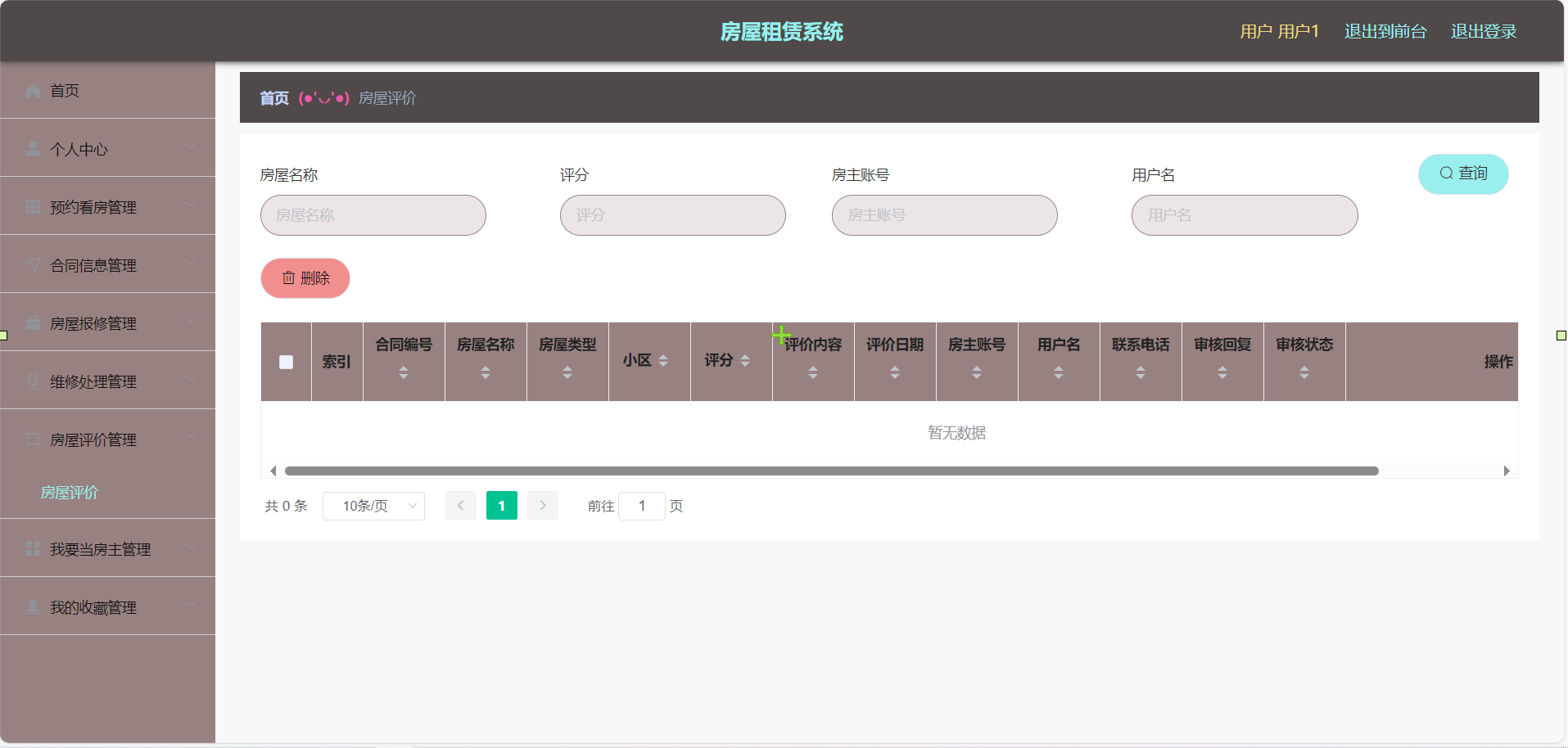Focus the 用户名 search input
The image size is (1568, 748).
1245,215
